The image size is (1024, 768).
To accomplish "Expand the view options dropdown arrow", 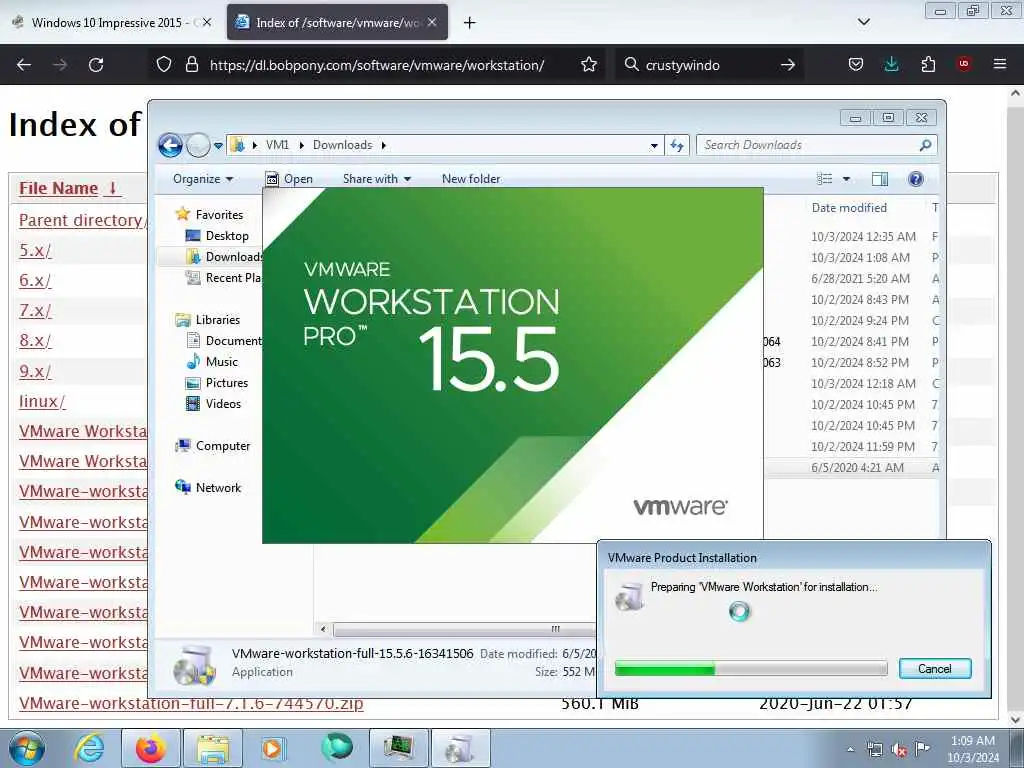I will coord(846,179).
